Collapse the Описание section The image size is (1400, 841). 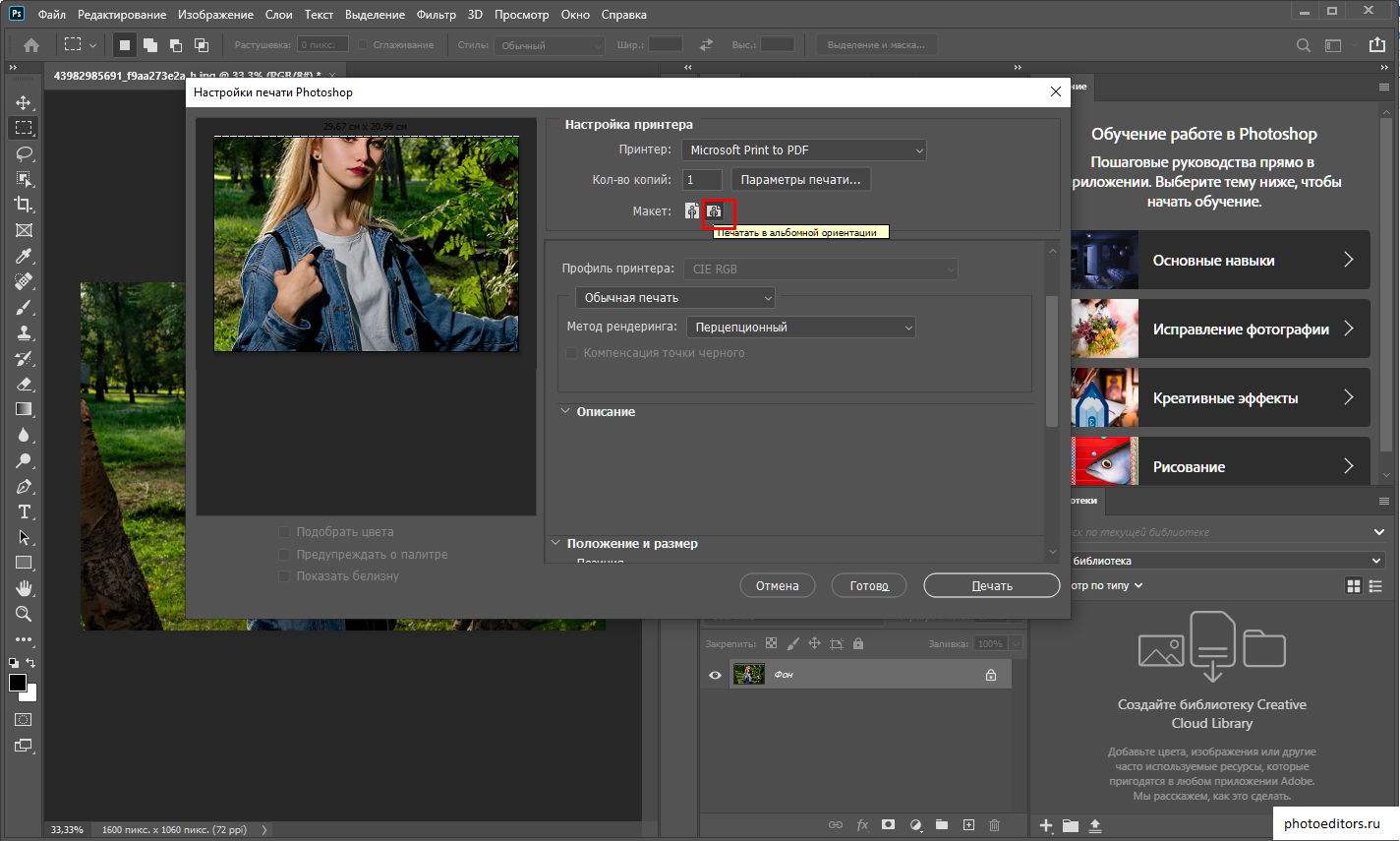click(x=565, y=411)
